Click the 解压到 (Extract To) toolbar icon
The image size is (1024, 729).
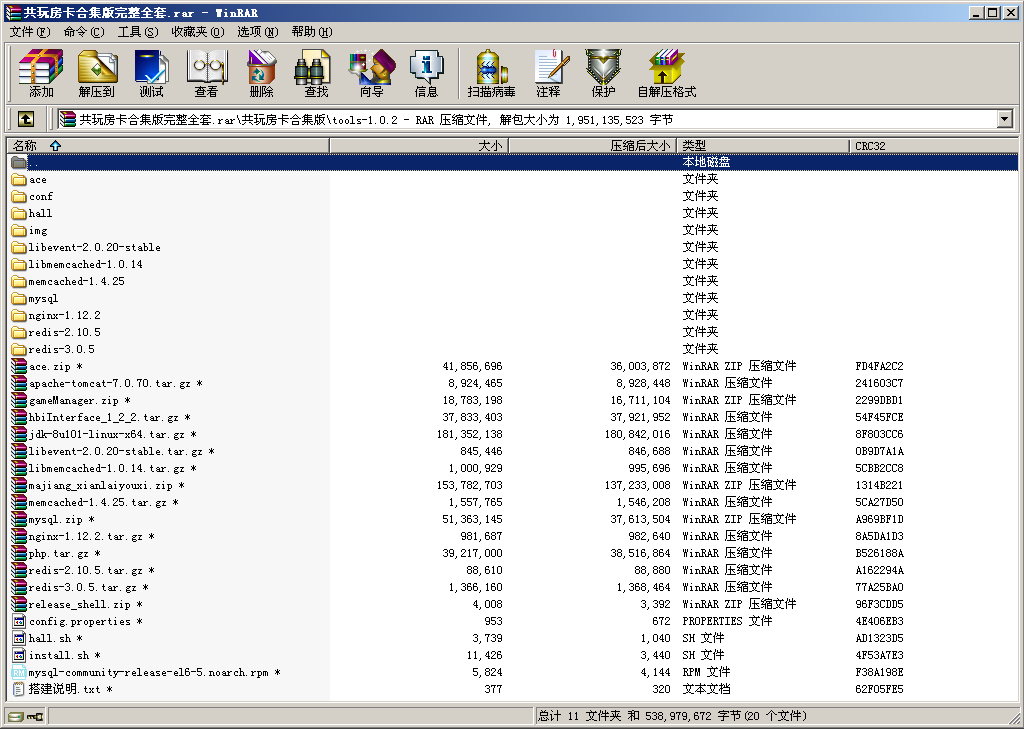(x=97, y=73)
